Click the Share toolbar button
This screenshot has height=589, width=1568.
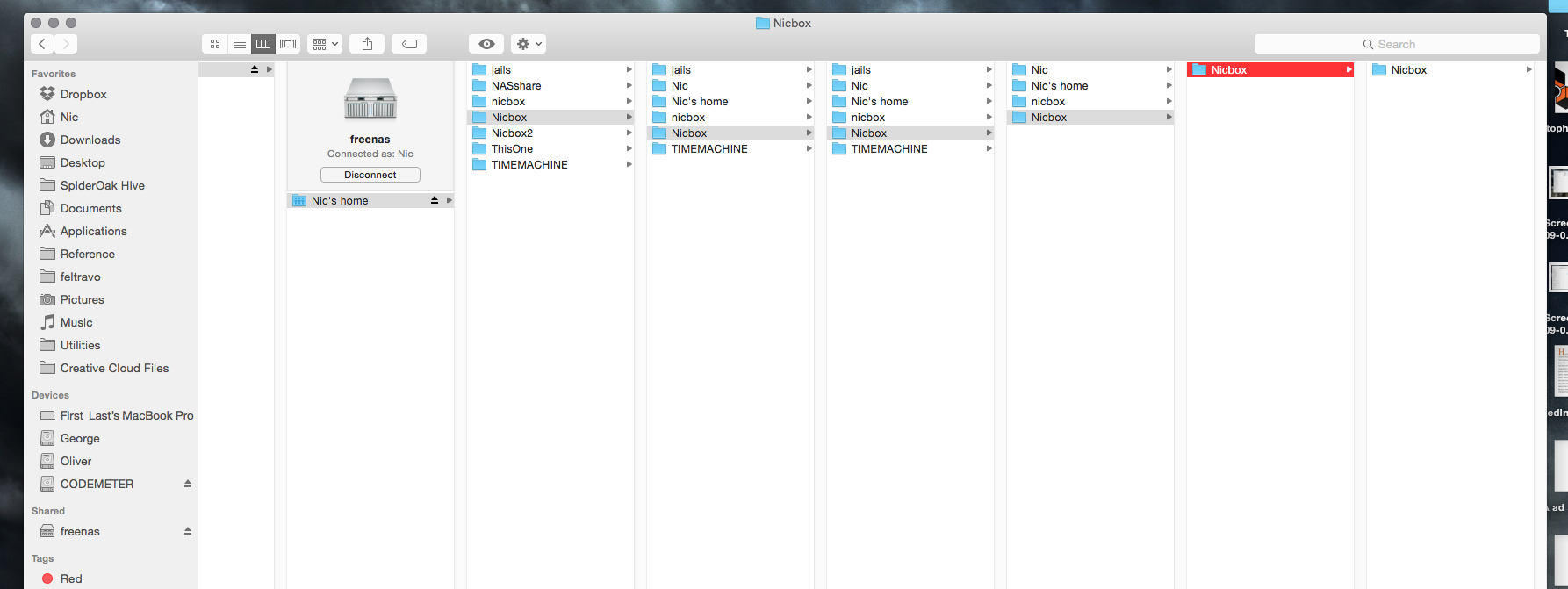click(x=368, y=44)
